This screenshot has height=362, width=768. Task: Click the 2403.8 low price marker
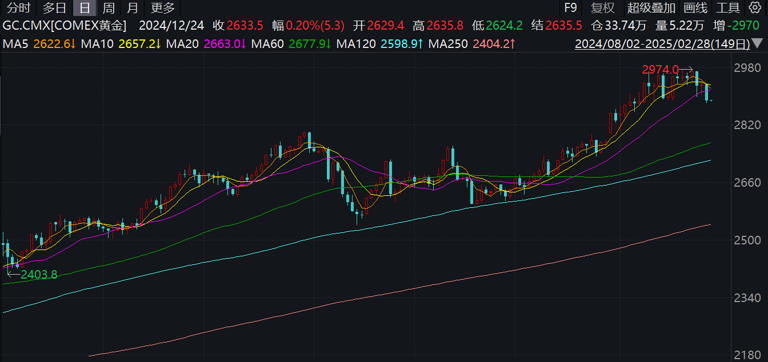coord(39,275)
